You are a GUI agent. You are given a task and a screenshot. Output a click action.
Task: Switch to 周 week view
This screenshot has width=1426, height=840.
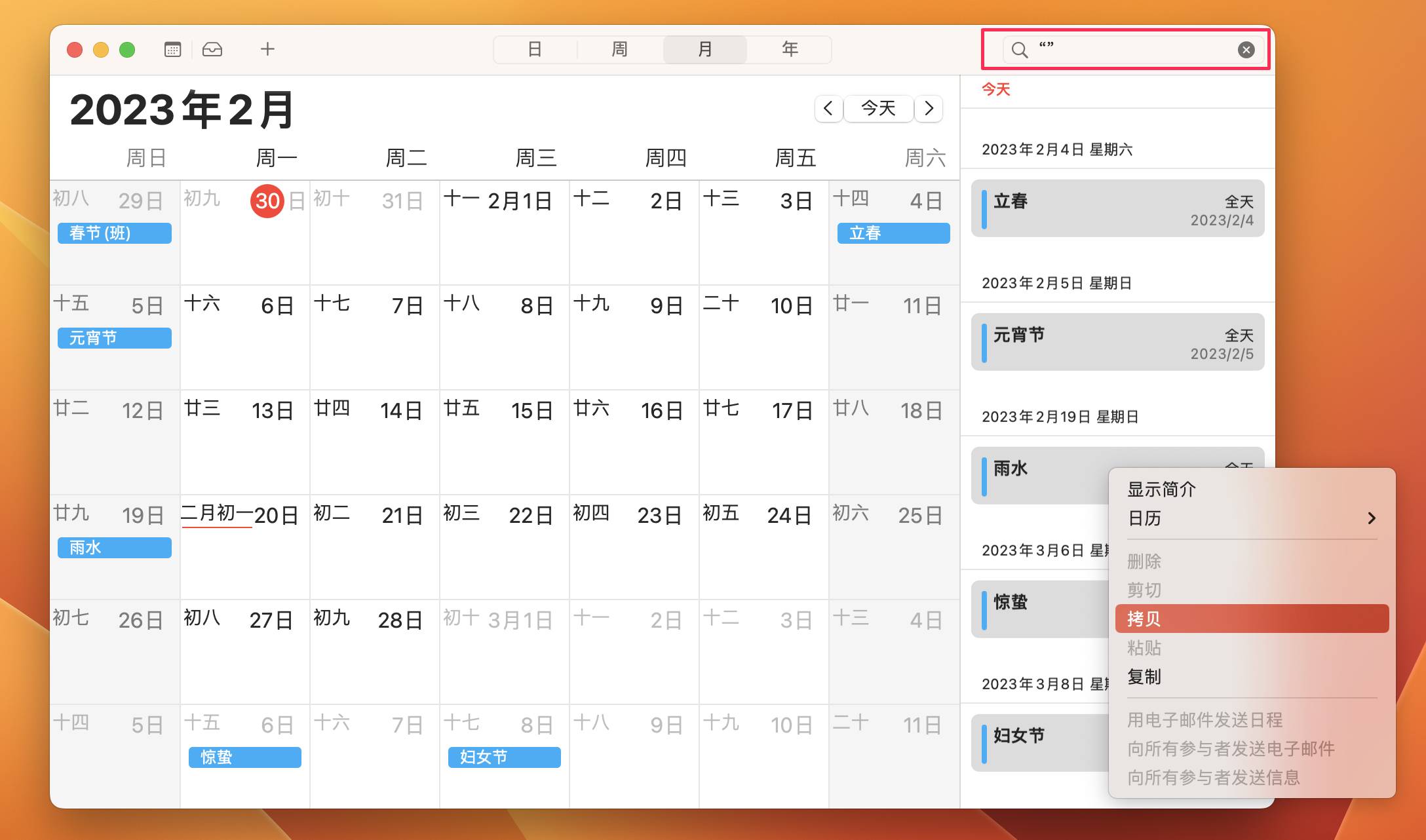pyautogui.click(x=620, y=49)
